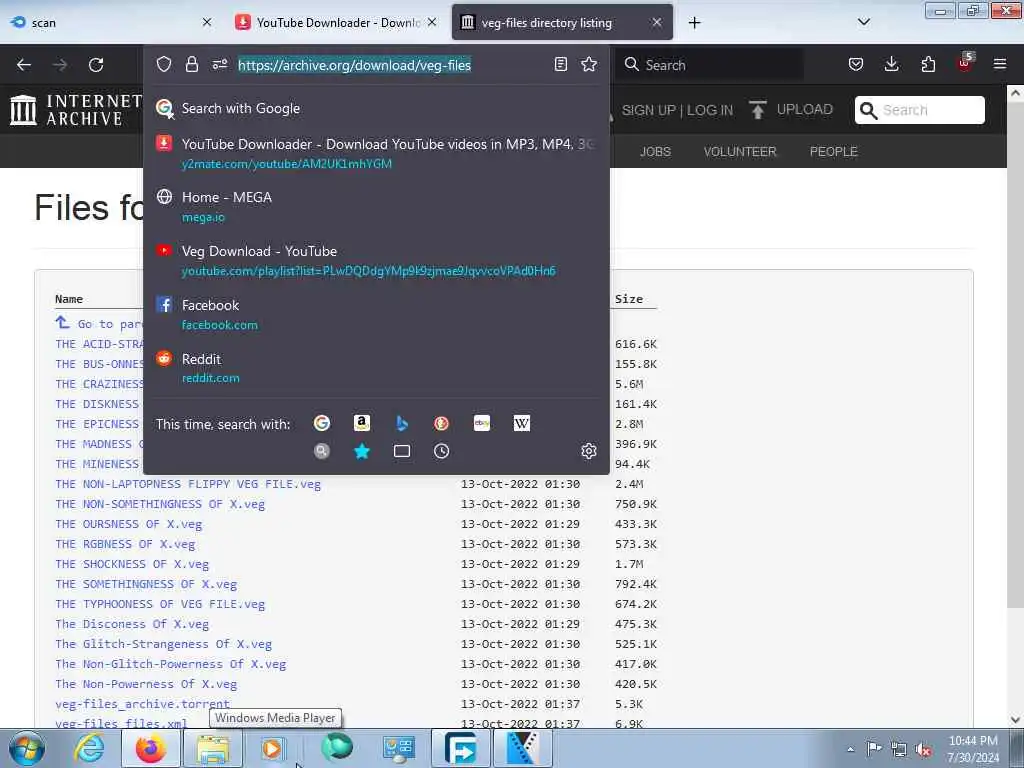
Task: Search this time with Amazon icon
Action: (x=362, y=423)
